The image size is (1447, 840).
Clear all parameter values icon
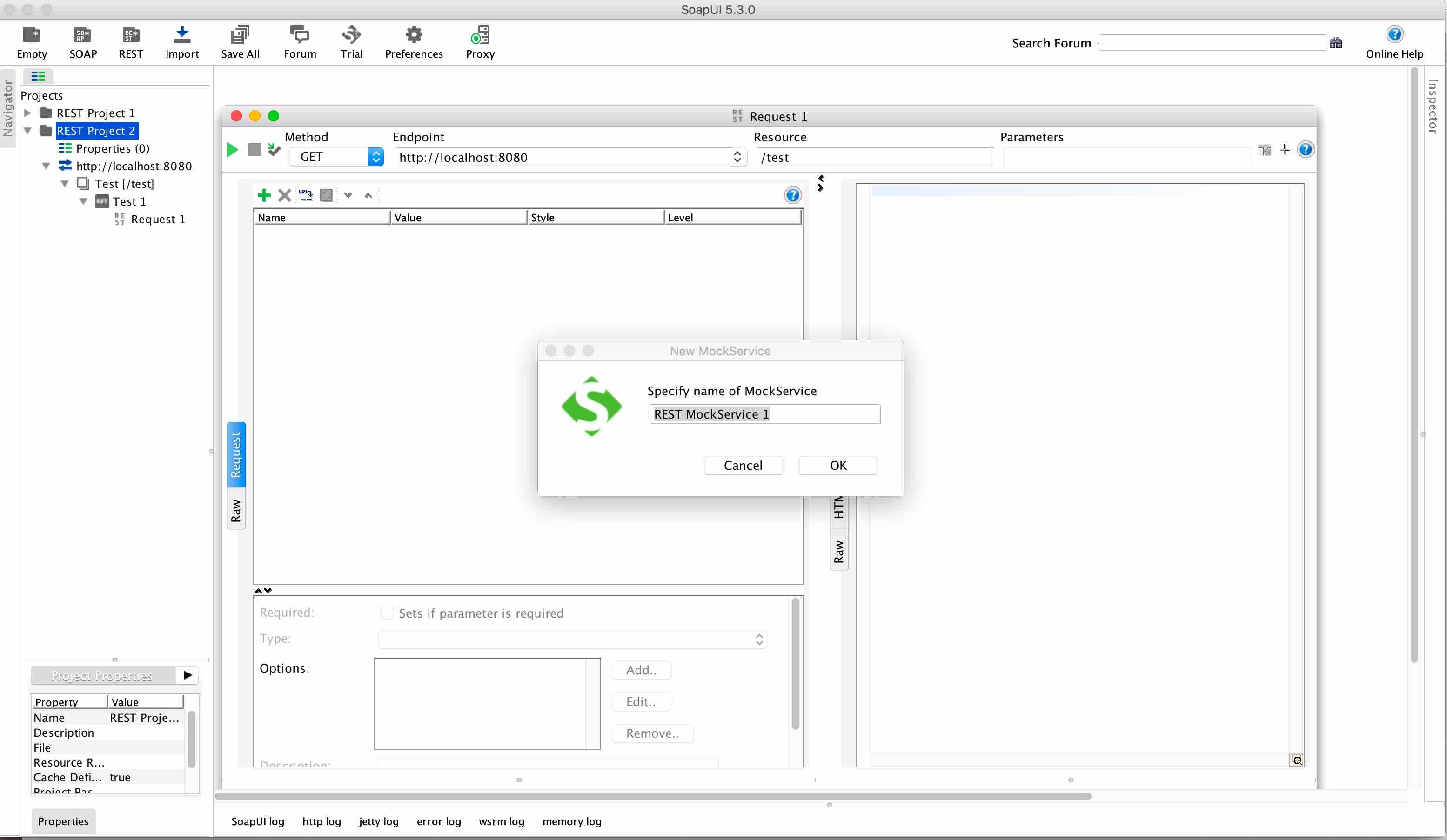click(x=326, y=195)
